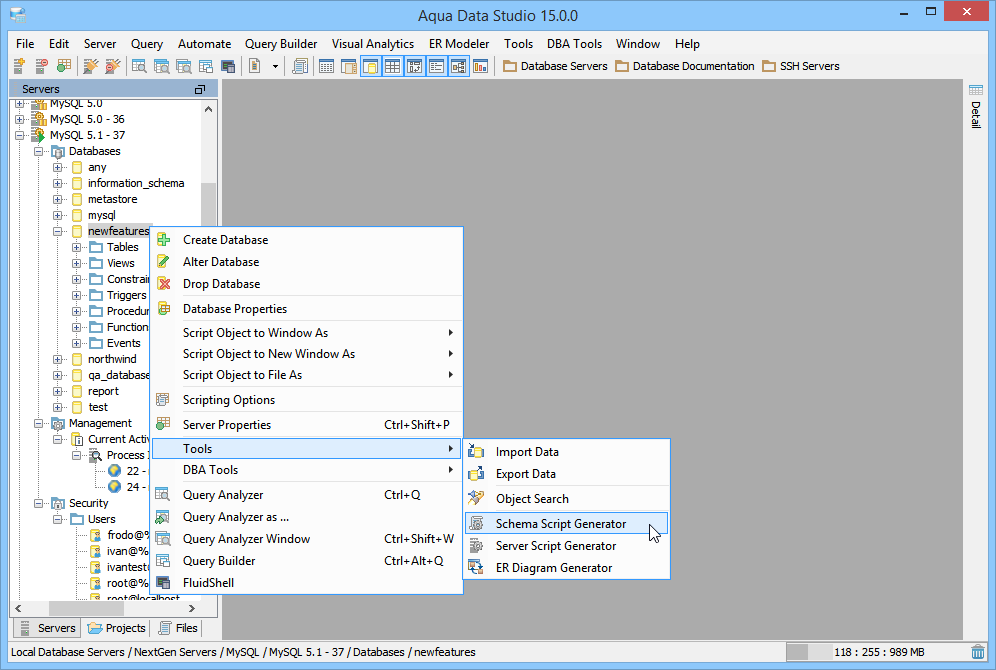The image size is (996, 670).
Task: Toggle the highlighted yellow cylinder panel button
Action: (371, 66)
